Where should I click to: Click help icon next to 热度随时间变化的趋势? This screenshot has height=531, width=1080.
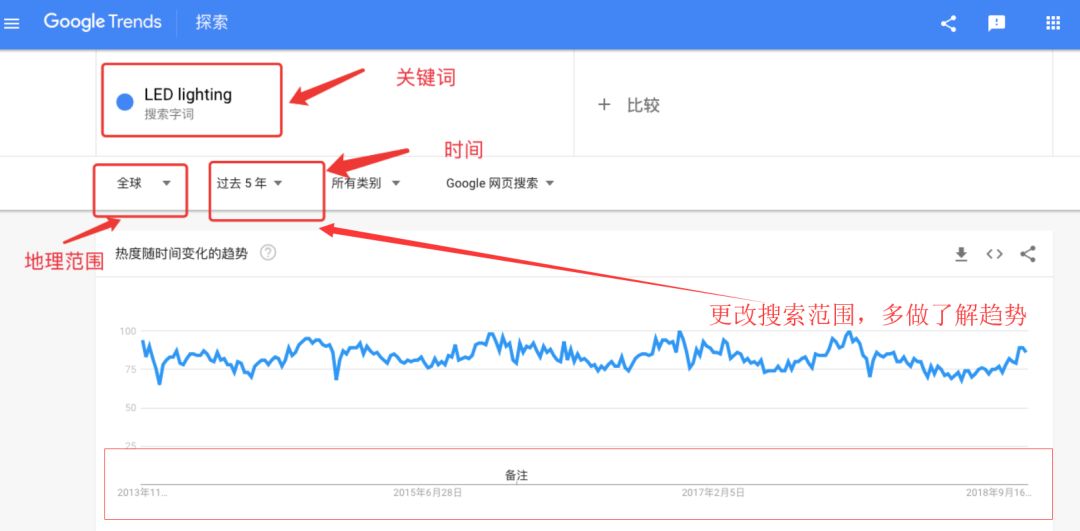pyautogui.click(x=268, y=253)
